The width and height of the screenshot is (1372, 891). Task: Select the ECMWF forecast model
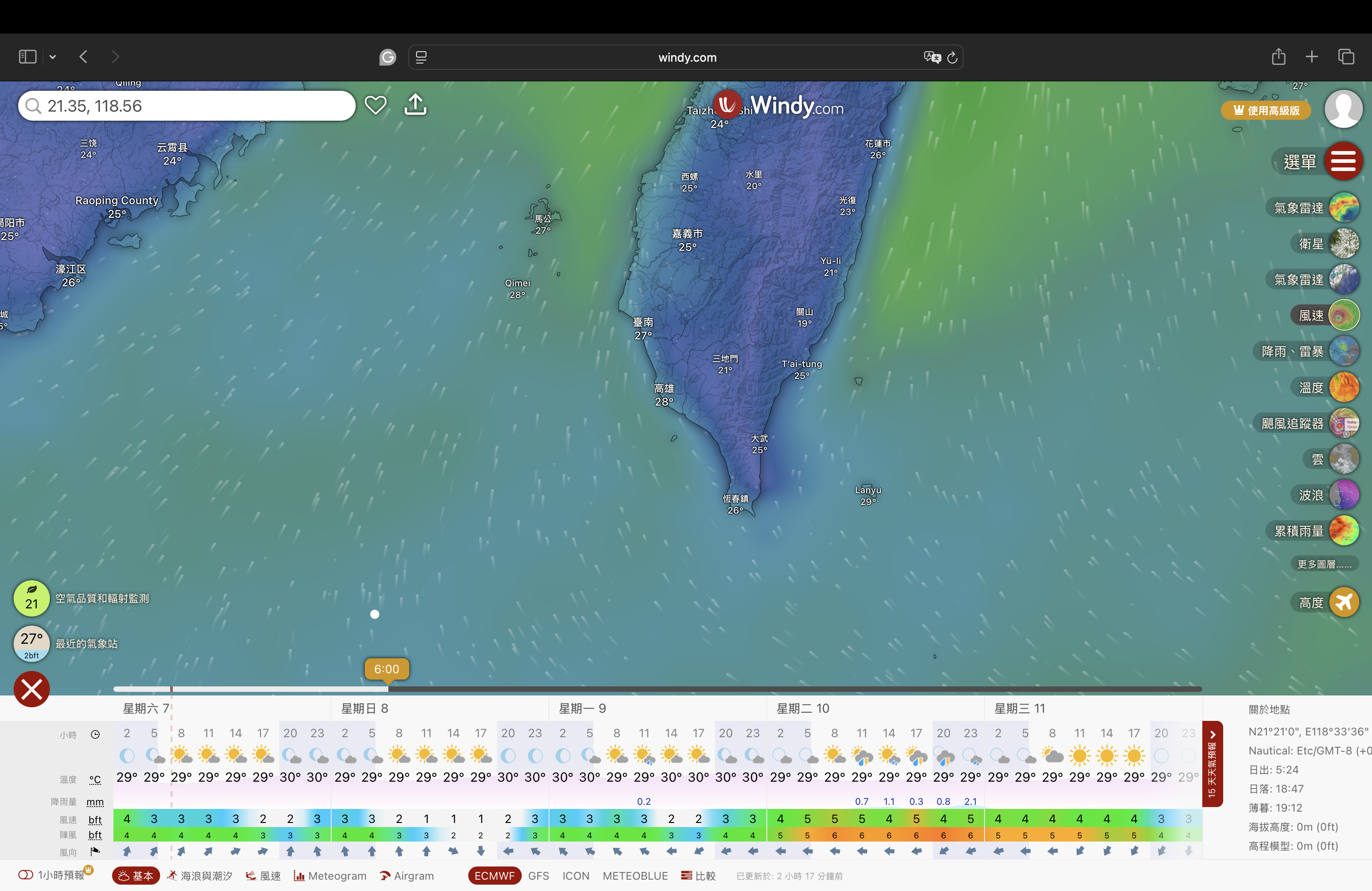[x=495, y=876]
